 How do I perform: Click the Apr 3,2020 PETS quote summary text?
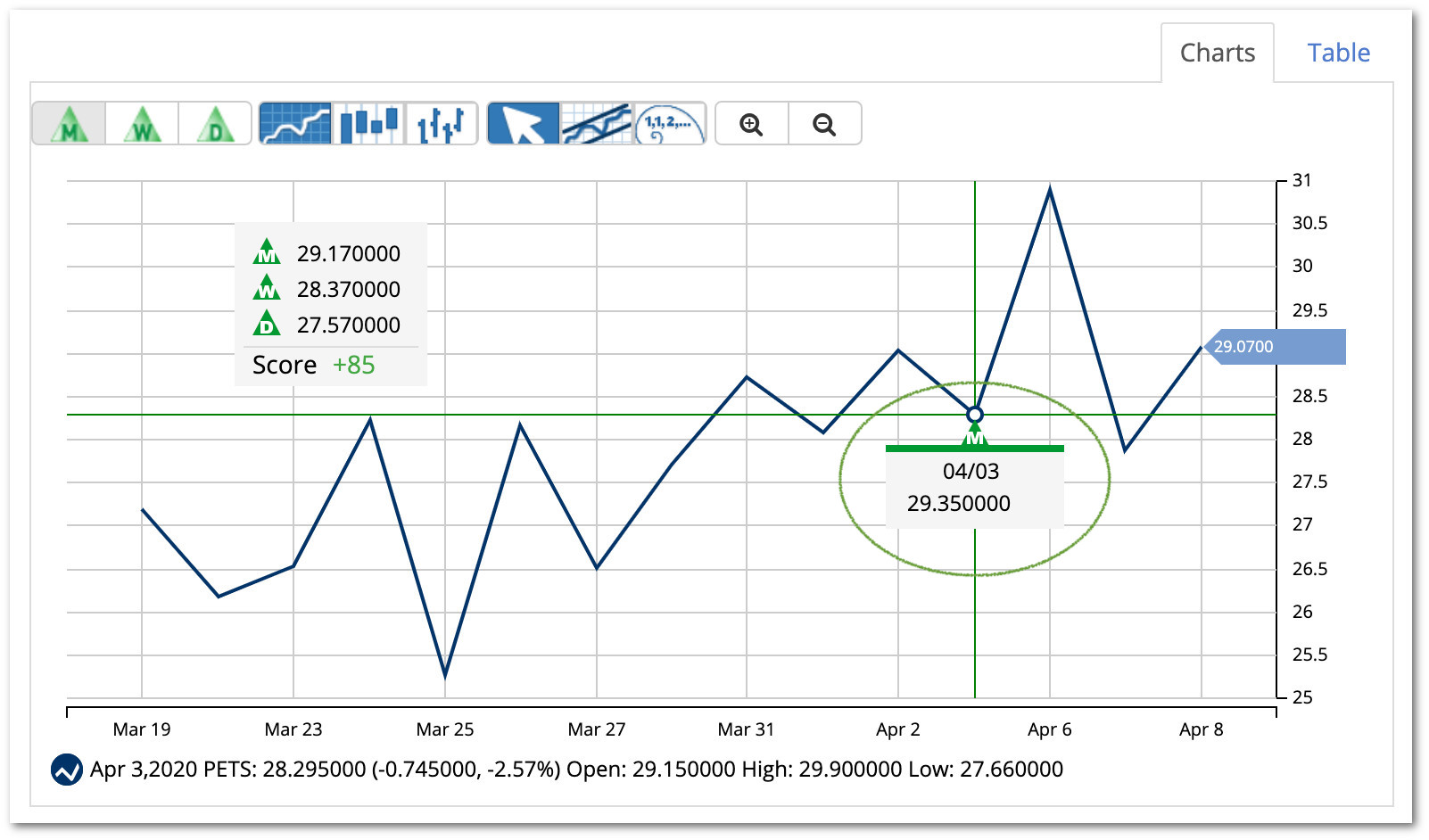pyautogui.click(x=576, y=770)
